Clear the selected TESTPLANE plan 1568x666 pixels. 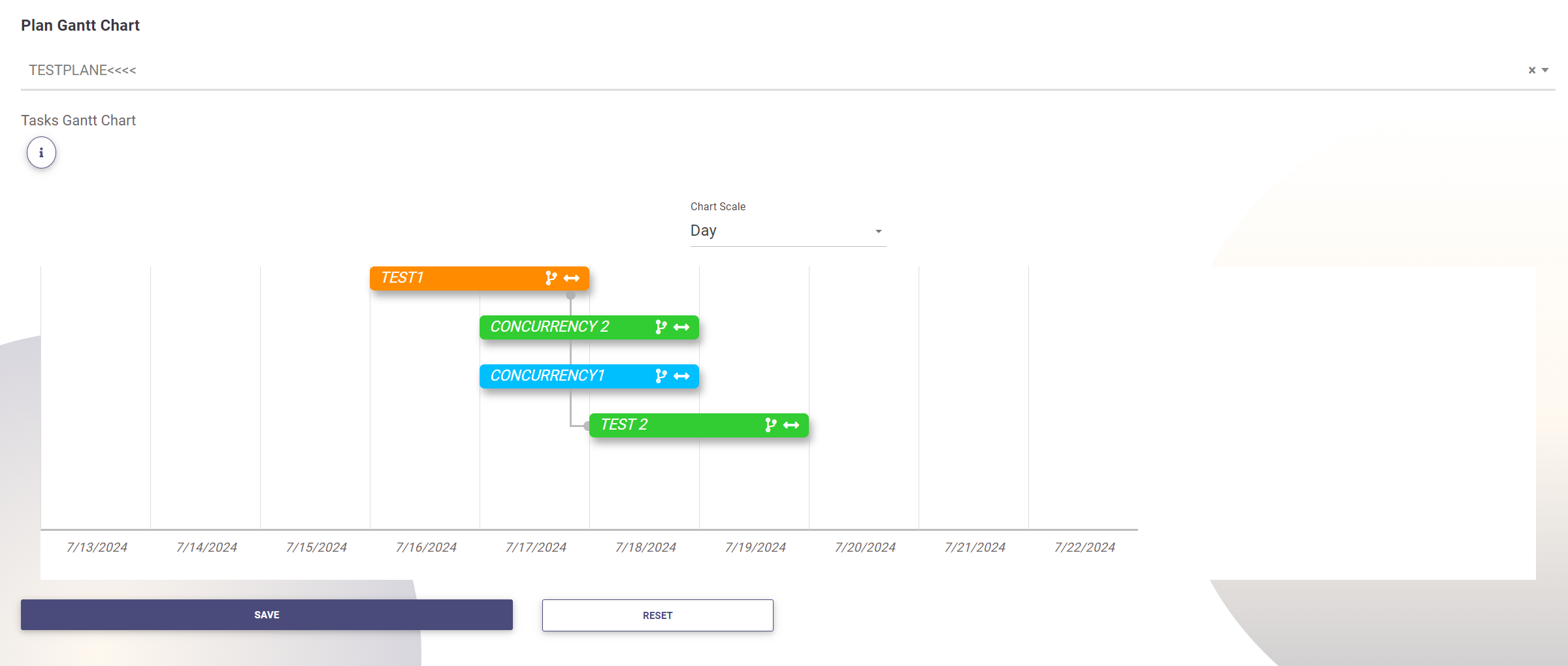1531,70
